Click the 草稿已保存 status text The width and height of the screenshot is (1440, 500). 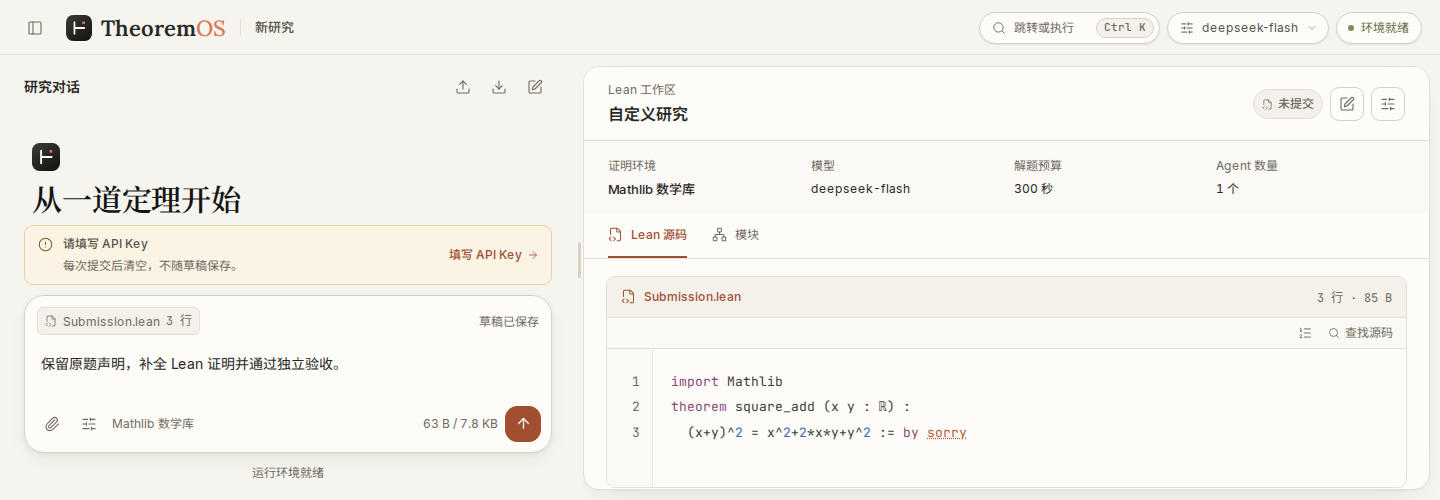click(509, 321)
